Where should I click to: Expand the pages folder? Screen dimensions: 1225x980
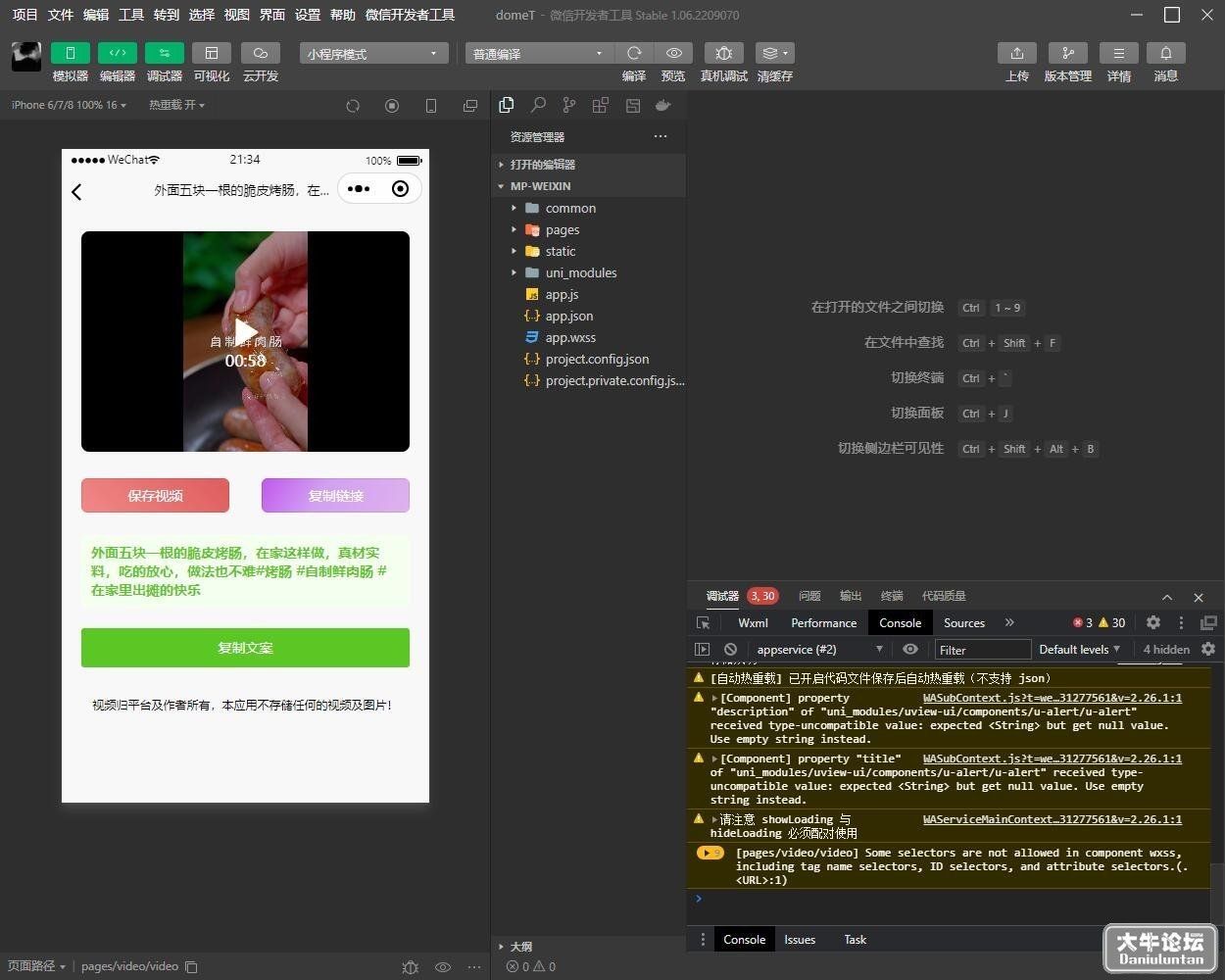[x=563, y=229]
